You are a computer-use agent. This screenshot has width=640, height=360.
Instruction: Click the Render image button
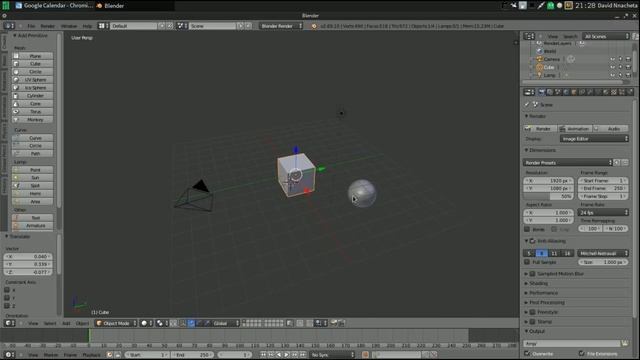(540, 129)
